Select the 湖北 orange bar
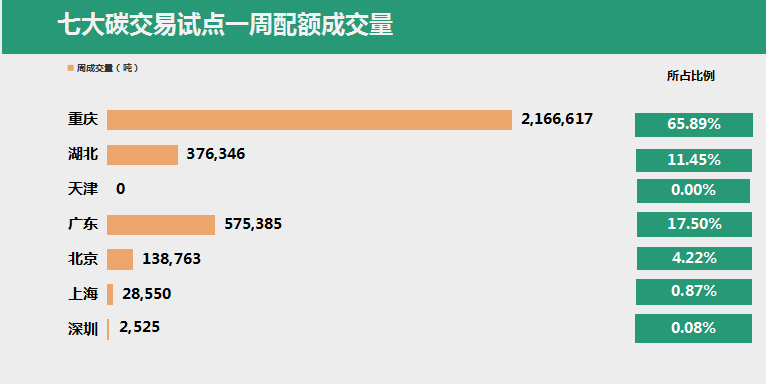 (142, 155)
